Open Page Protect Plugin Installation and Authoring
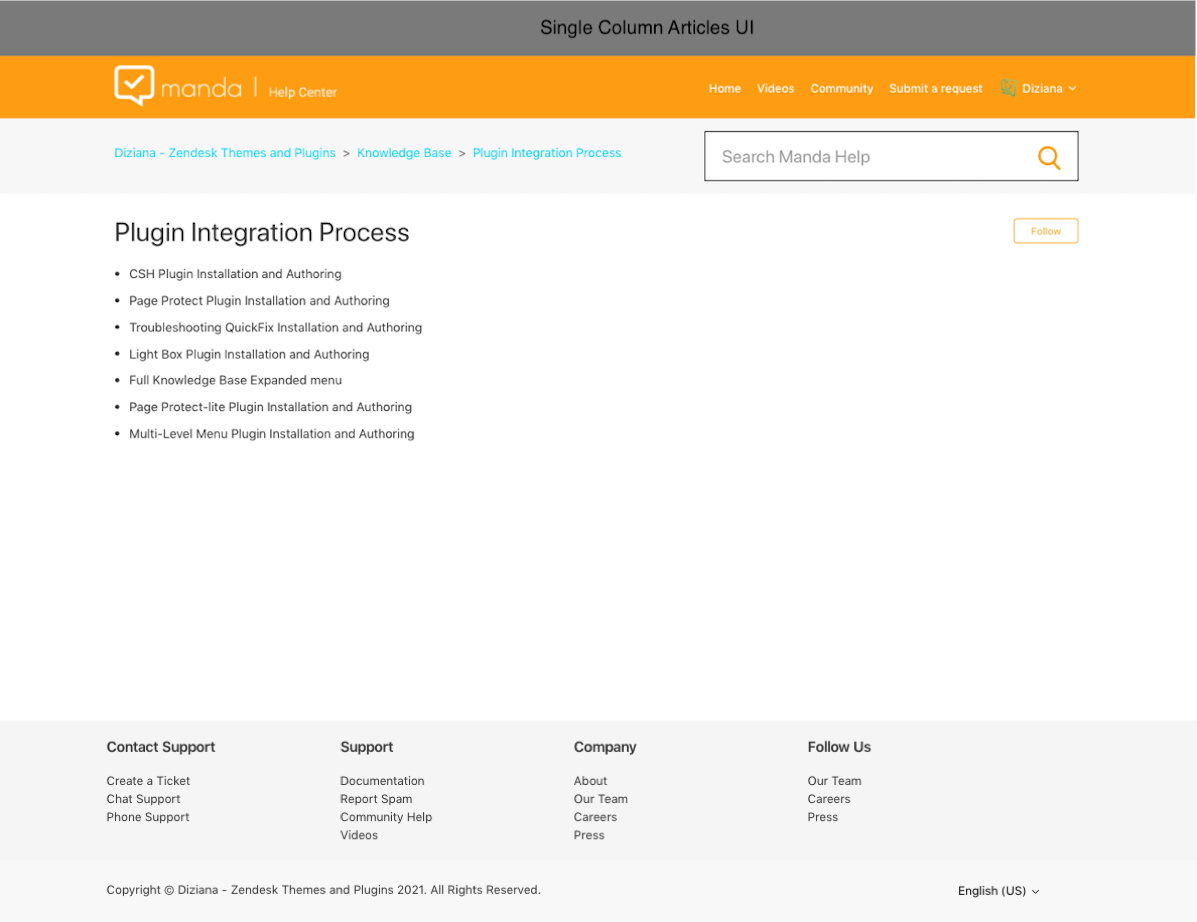Screen dimensions: 1197x922 point(259,301)
